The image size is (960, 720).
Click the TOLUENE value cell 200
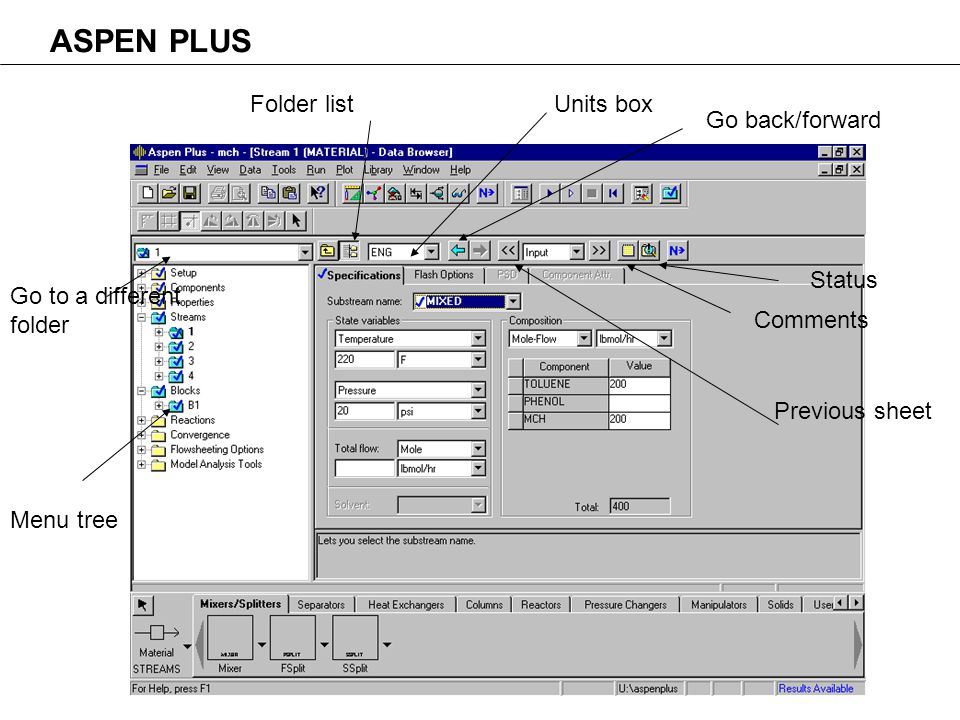pos(639,384)
